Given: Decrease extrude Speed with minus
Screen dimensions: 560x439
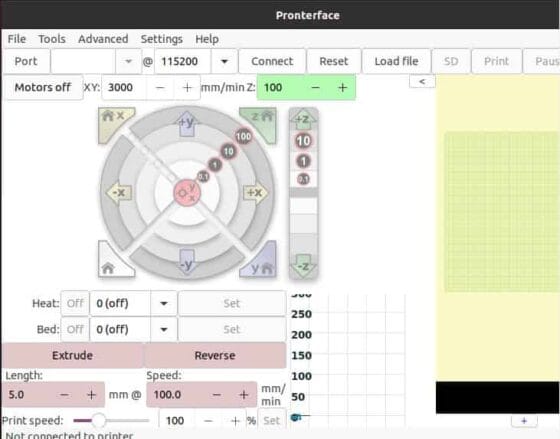Looking at the screenshot, I should click(x=217, y=395).
